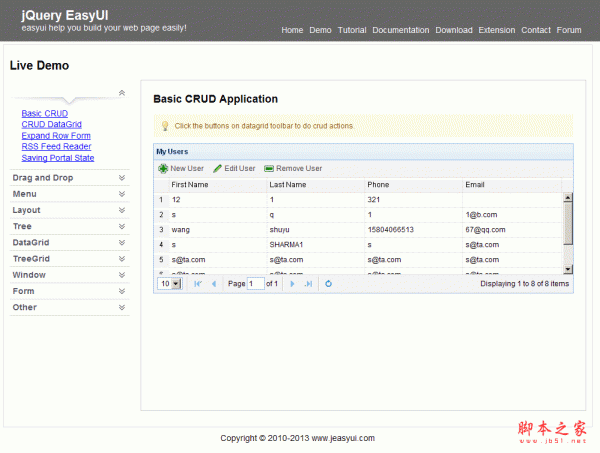Screen dimensions: 600x453
Task: Click the My Users panel title
Action: click(x=172, y=152)
